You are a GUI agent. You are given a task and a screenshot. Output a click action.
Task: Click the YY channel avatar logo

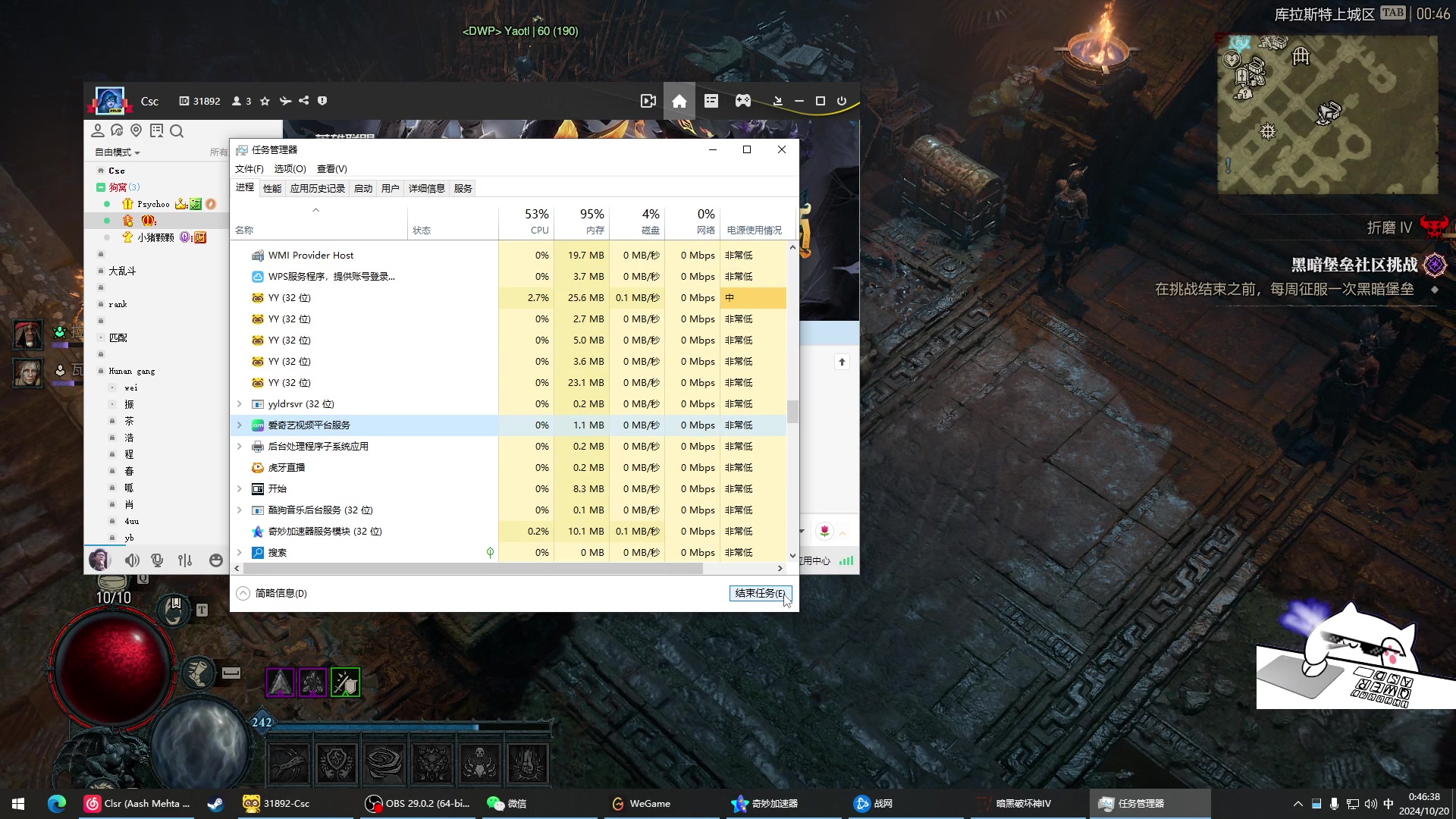coord(110,100)
